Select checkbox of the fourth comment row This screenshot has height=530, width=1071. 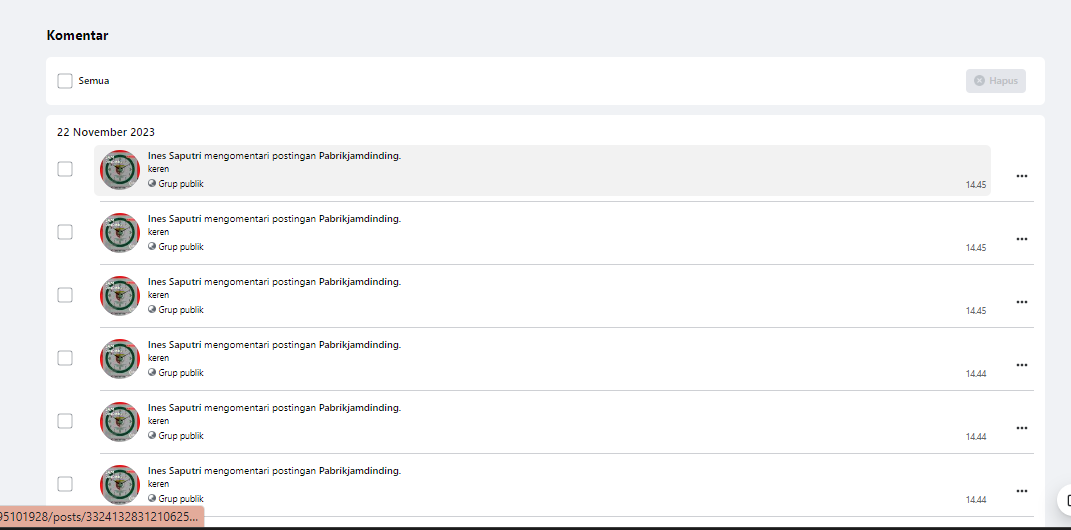click(65, 358)
